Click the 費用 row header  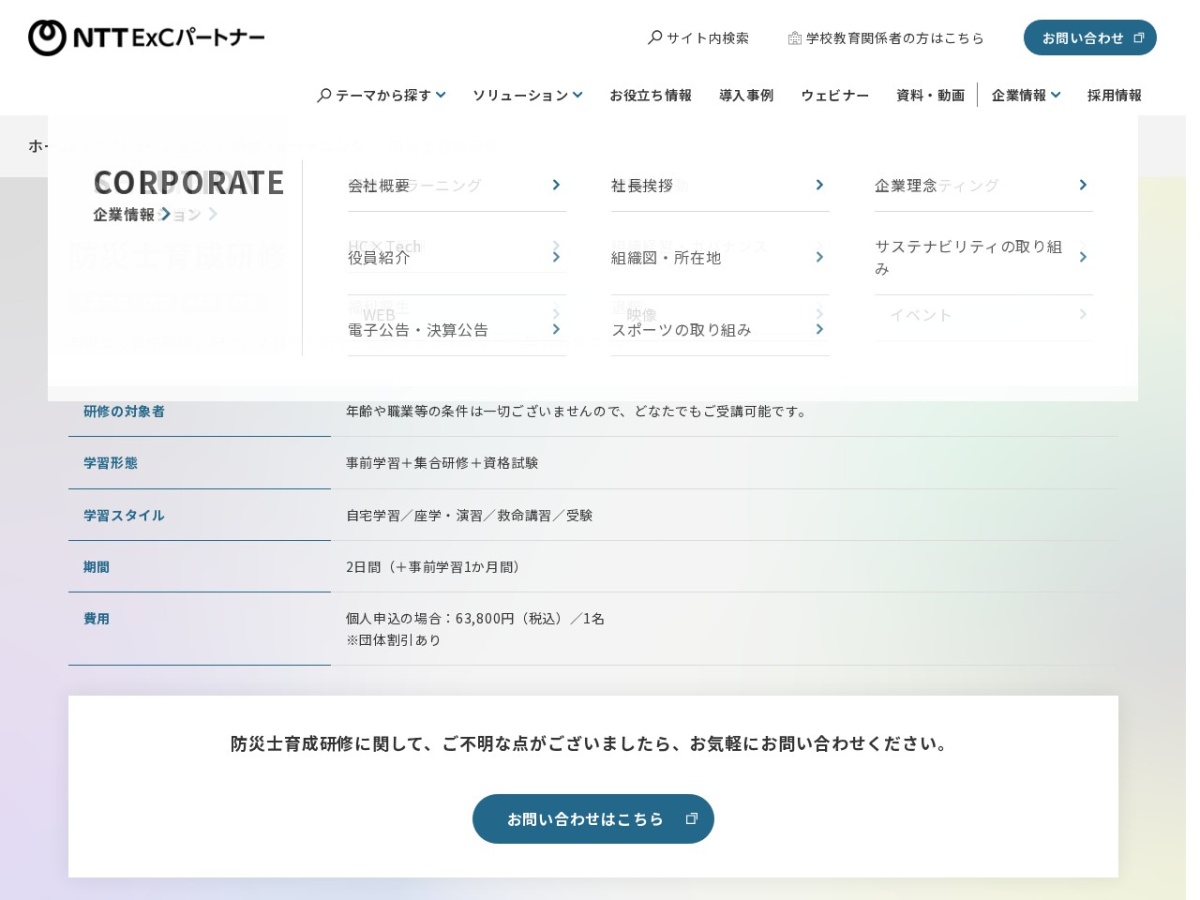point(97,619)
